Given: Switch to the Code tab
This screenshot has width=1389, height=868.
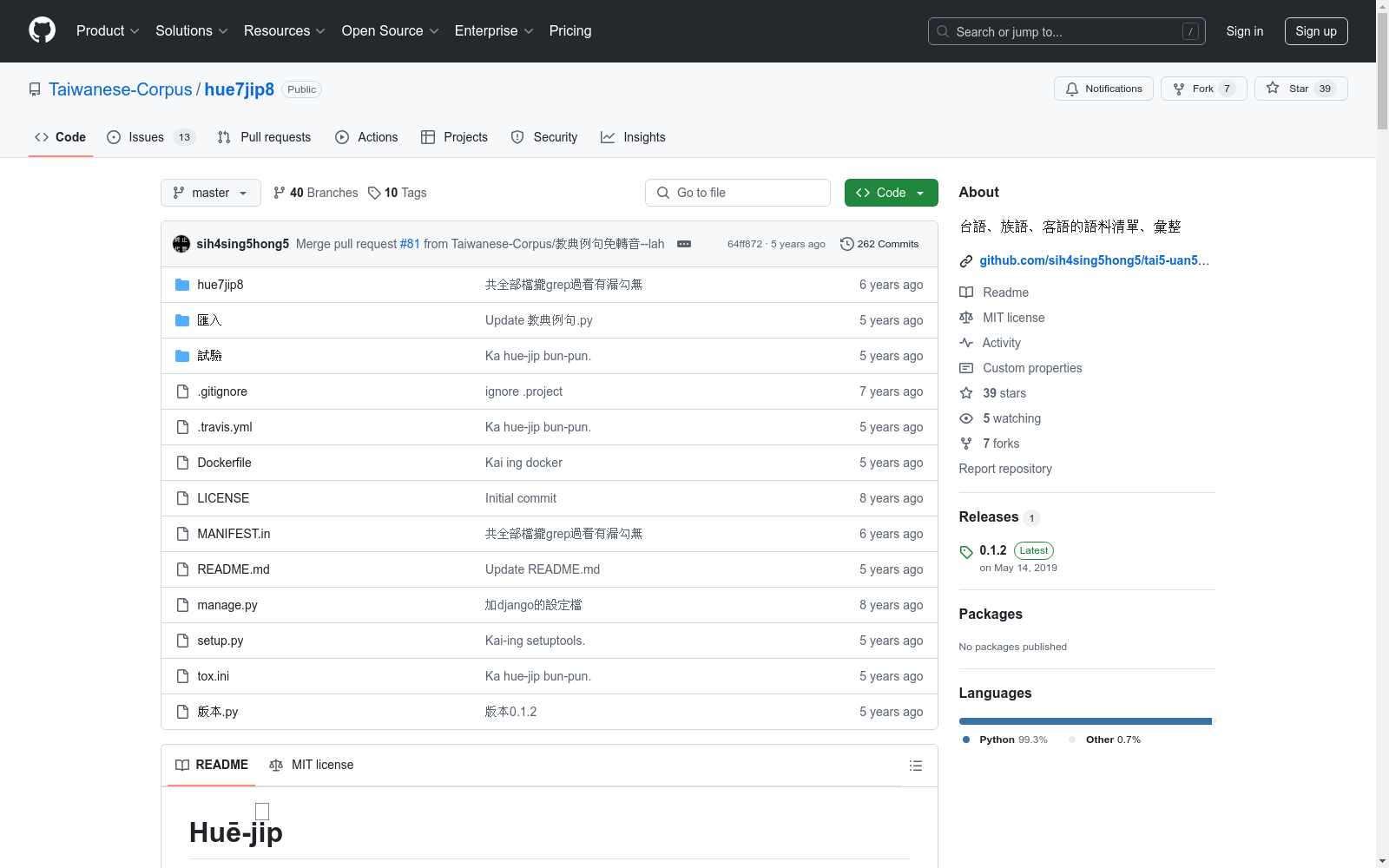Looking at the screenshot, I should [61, 137].
